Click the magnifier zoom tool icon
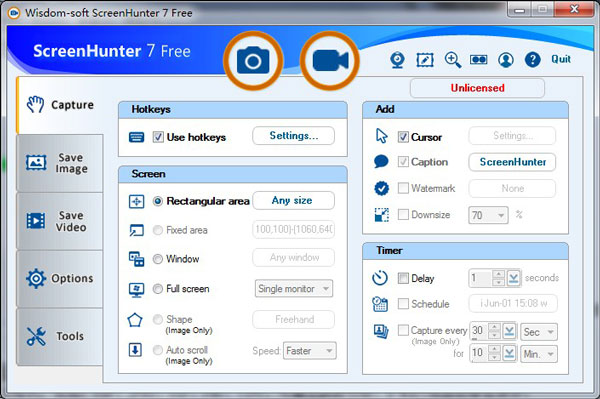Viewport: 600px width, 399px height. tap(452, 60)
